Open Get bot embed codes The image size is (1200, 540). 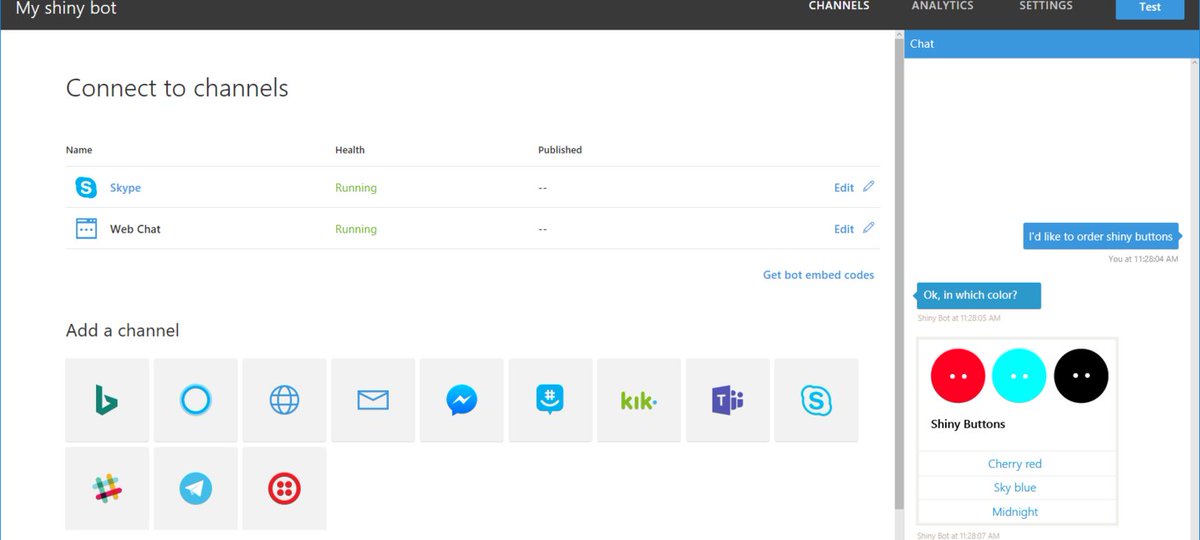coord(818,275)
